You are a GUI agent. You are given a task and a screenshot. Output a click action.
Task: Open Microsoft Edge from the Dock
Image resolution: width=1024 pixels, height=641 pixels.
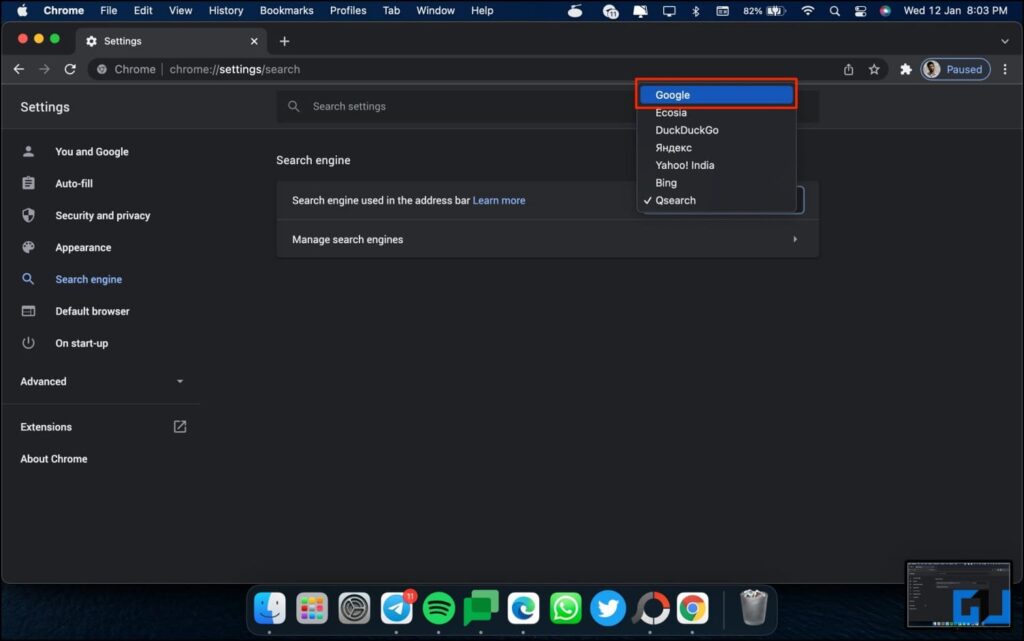pyautogui.click(x=524, y=608)
